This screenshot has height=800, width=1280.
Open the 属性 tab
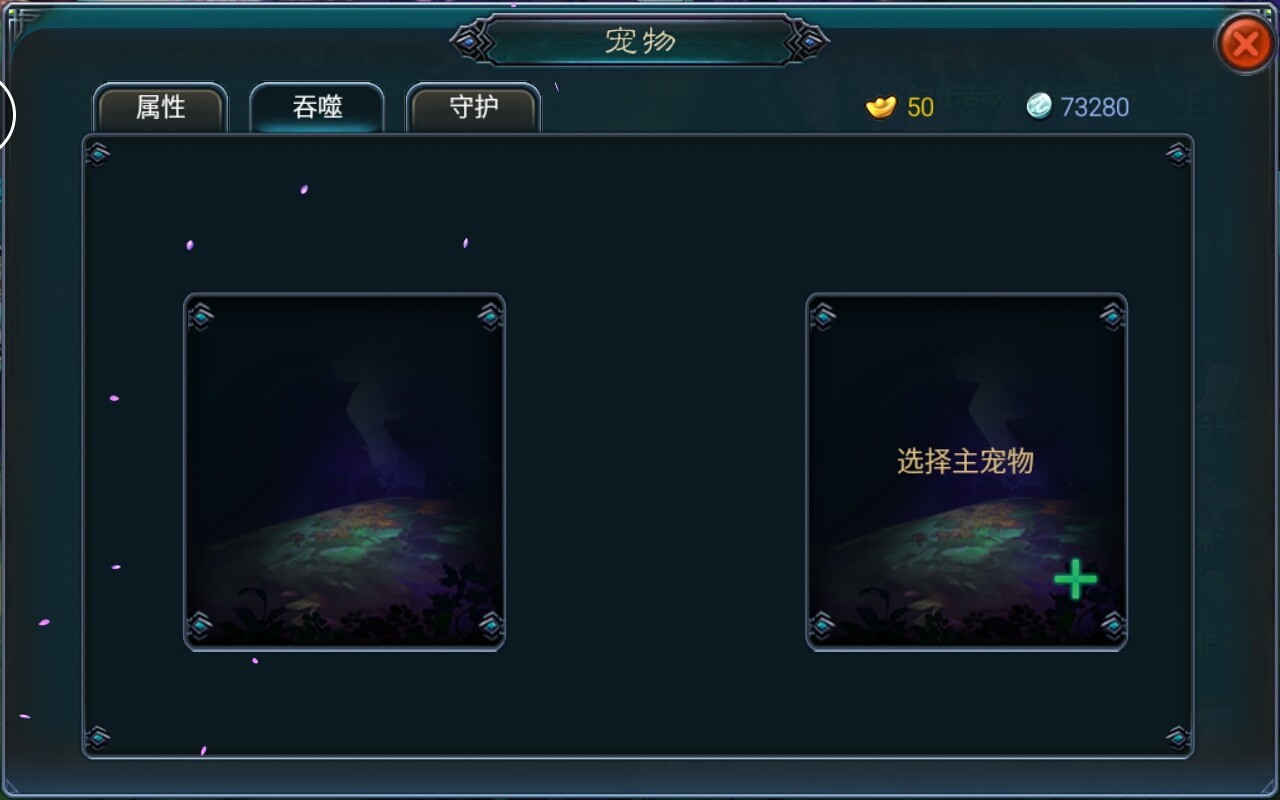point(160,108)
